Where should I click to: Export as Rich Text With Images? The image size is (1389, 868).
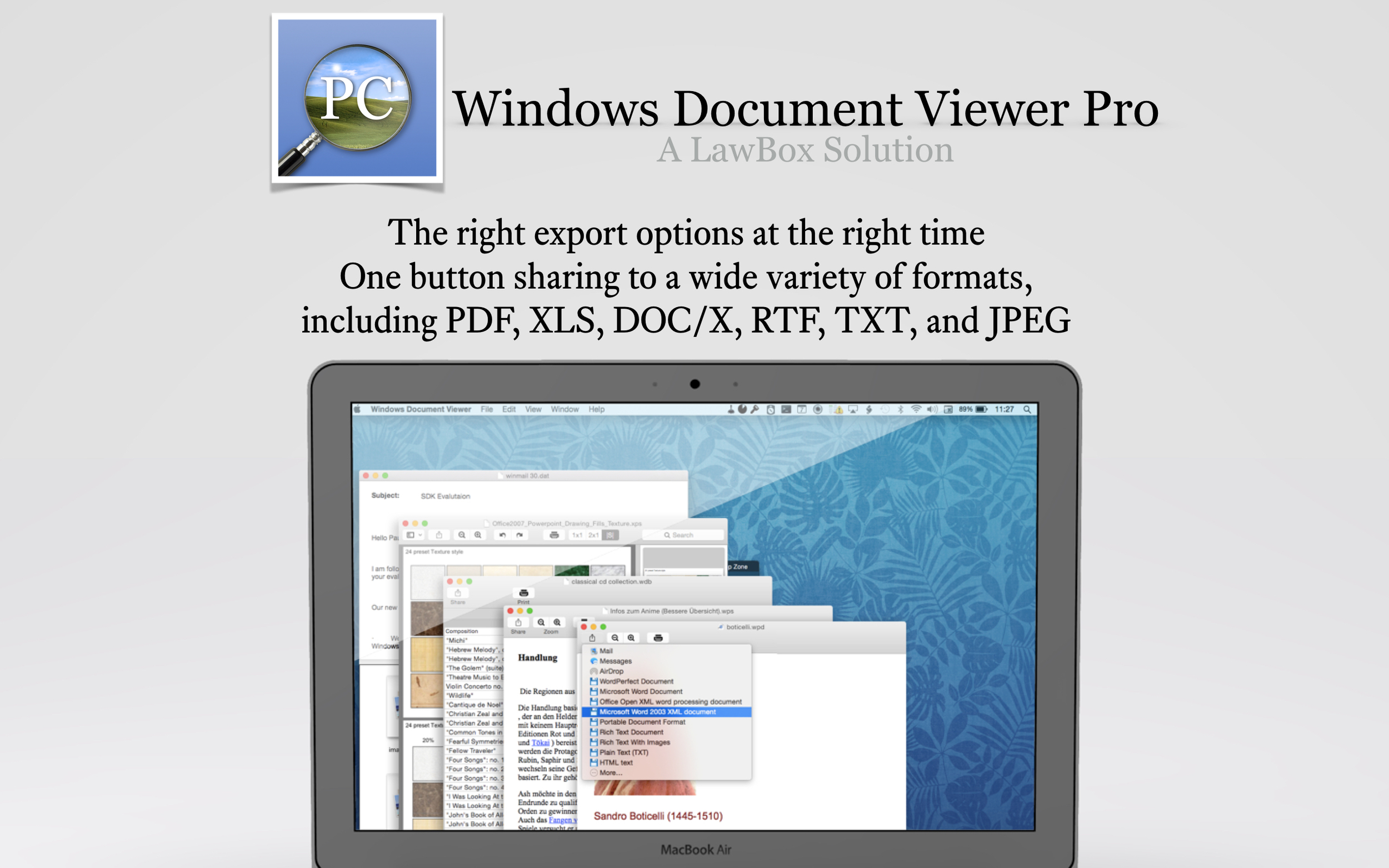(667, 742)
